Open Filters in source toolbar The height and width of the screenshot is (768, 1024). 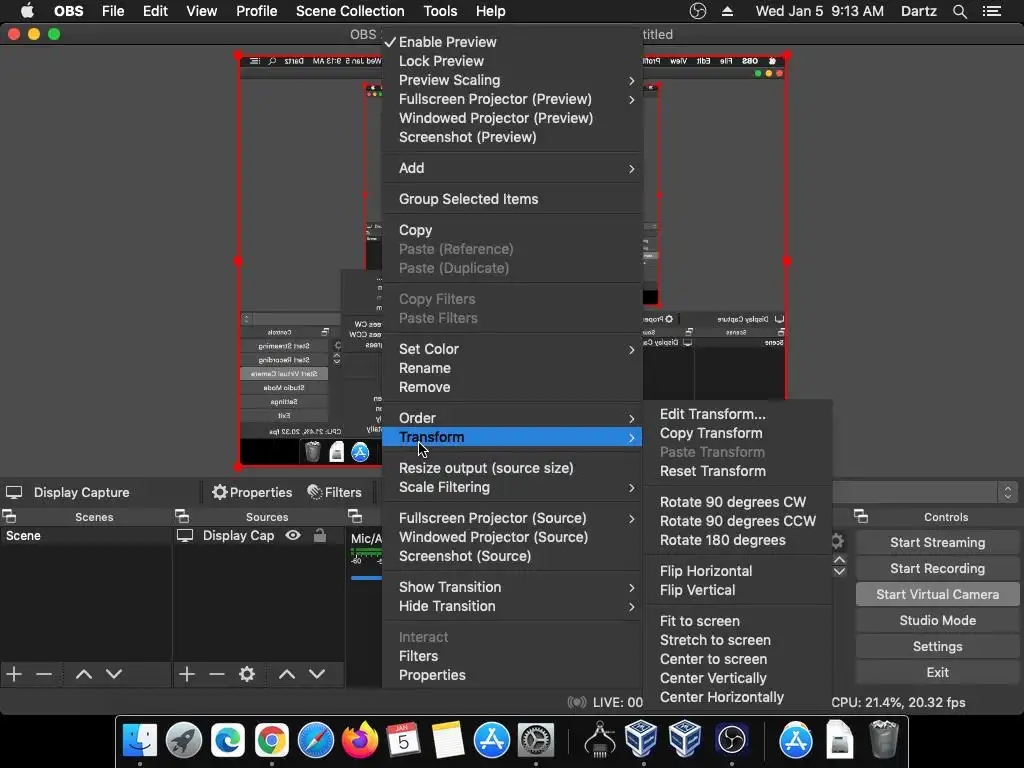click(x=334, y=492)
